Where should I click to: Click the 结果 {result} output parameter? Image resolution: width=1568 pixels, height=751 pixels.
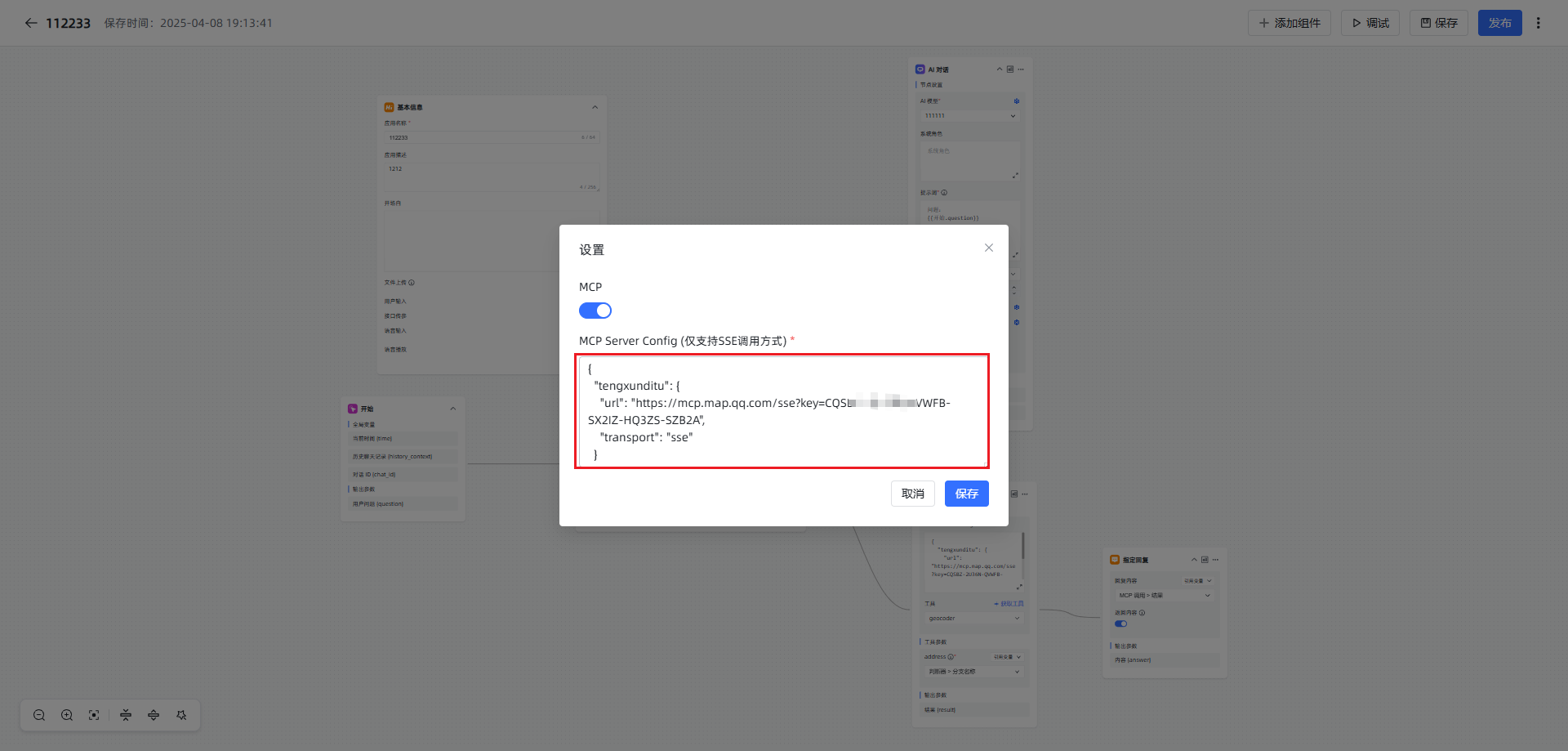(x=974, y=710)
